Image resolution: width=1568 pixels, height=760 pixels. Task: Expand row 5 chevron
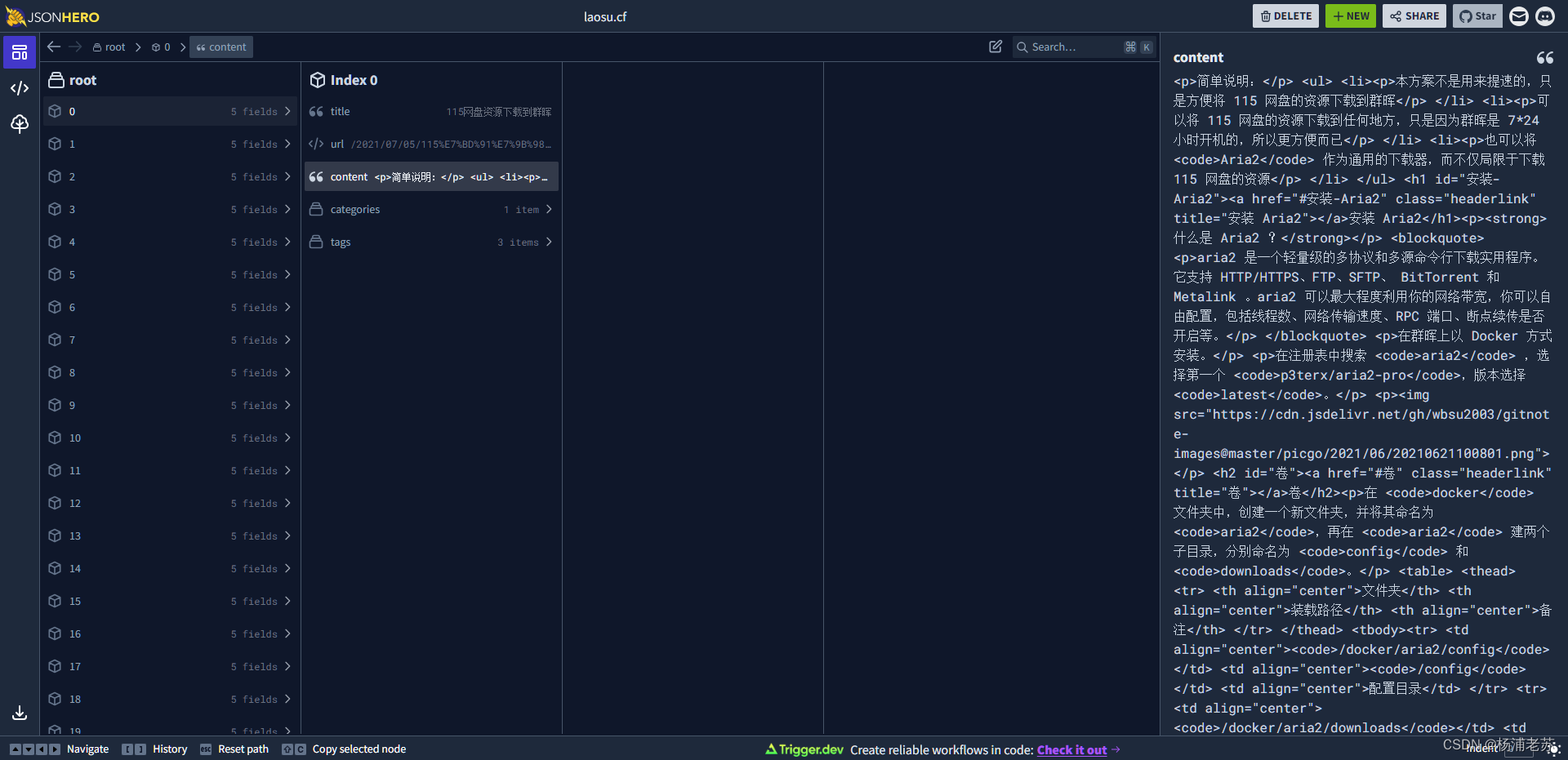tap(287, 274)
